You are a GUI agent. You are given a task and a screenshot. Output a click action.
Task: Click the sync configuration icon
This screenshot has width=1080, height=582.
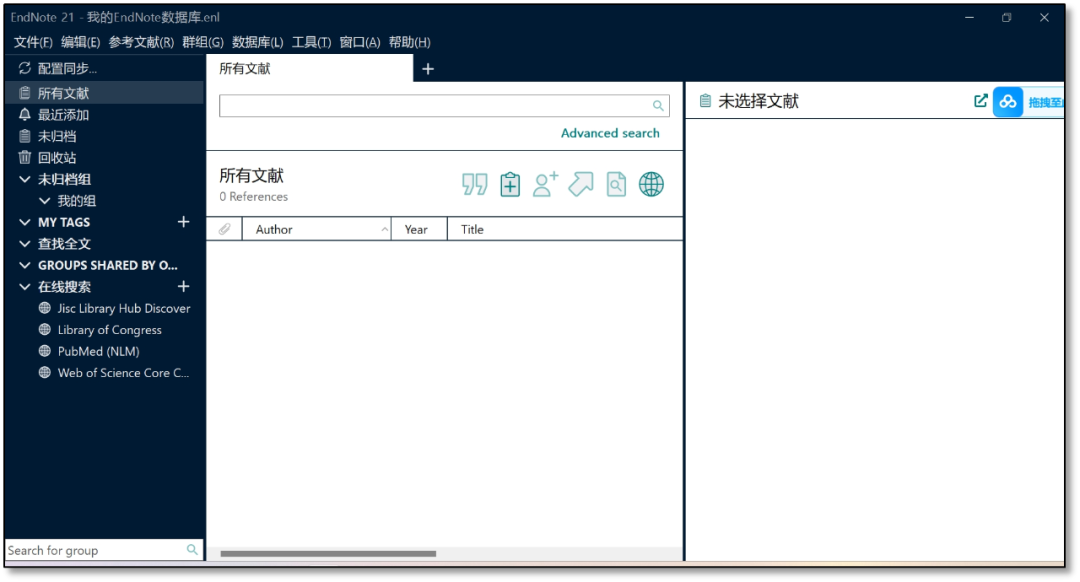pyautogui.click(x=25, y=68)
